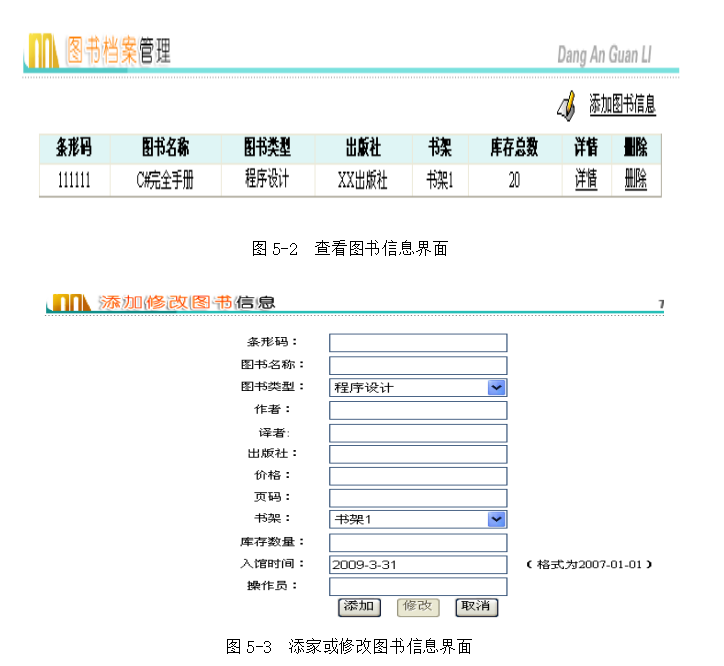Focus the 出版社 input field
The height and width of the screenshot is (666, 724).
[418, 454]
